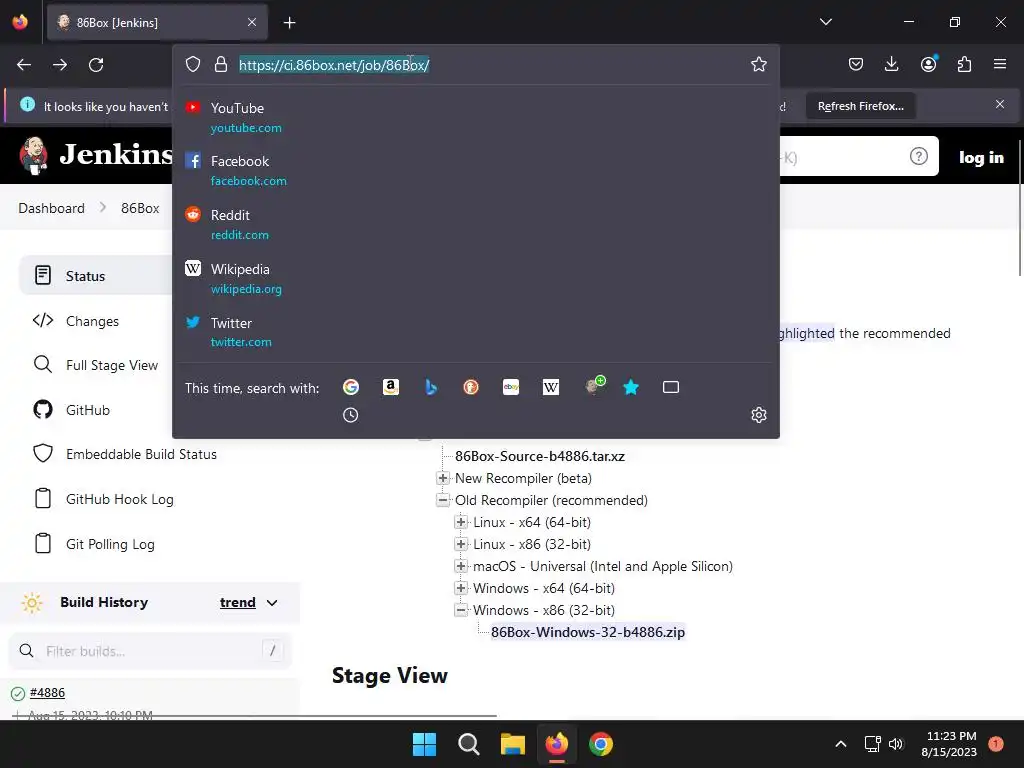Show site security lock information

[x=221, y=65]
